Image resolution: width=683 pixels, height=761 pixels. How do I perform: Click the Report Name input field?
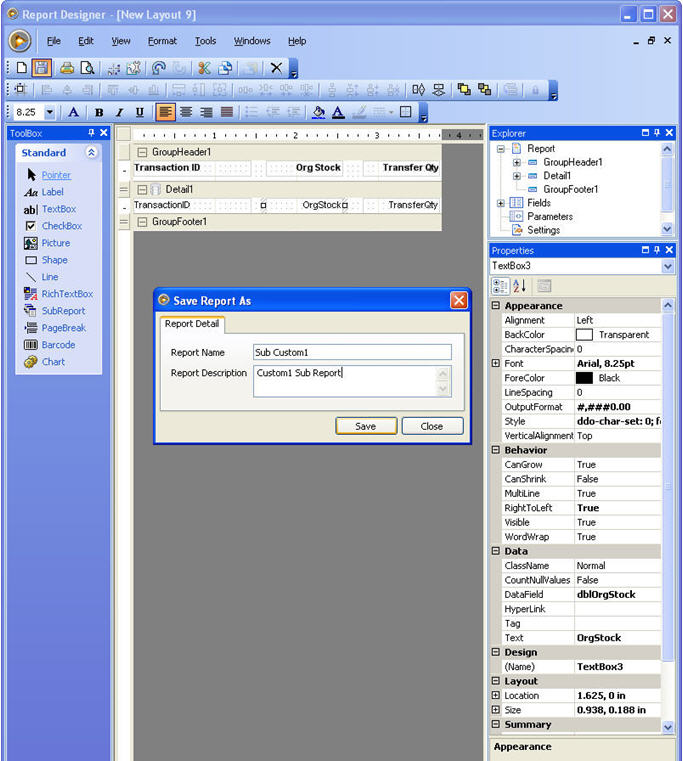click(352, 352)
